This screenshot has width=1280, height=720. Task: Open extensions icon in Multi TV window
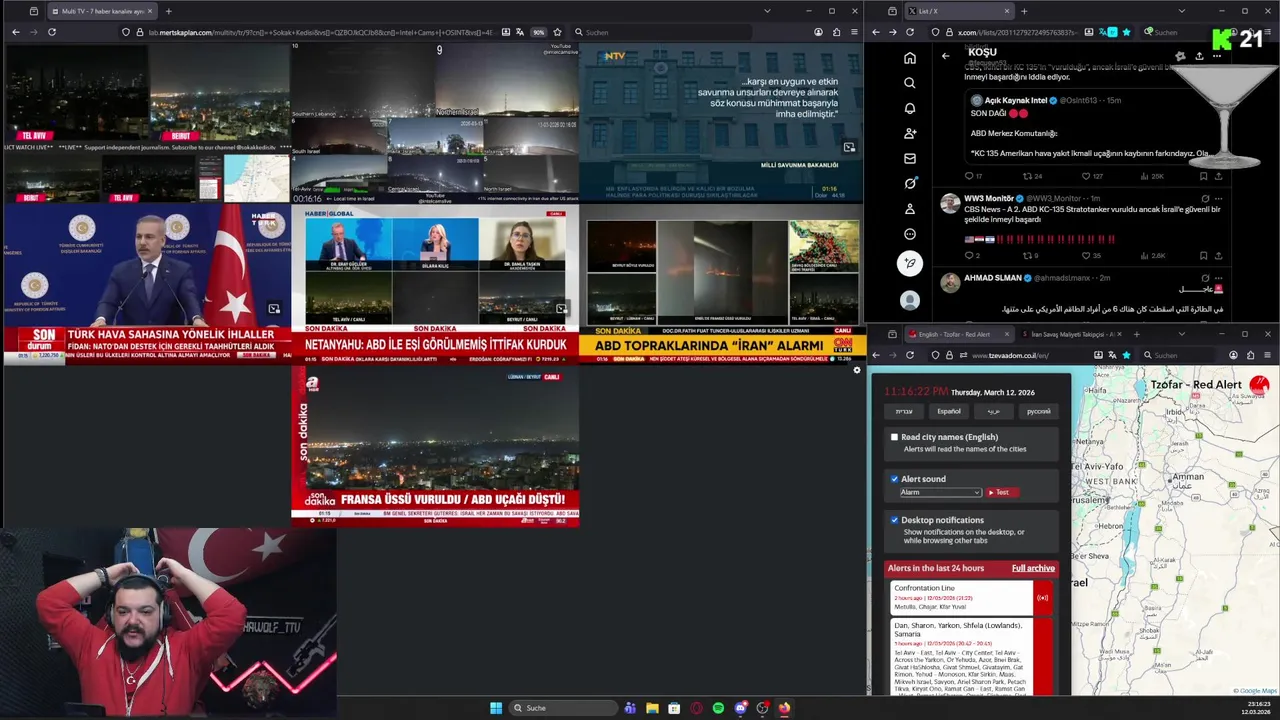point(836,32)
